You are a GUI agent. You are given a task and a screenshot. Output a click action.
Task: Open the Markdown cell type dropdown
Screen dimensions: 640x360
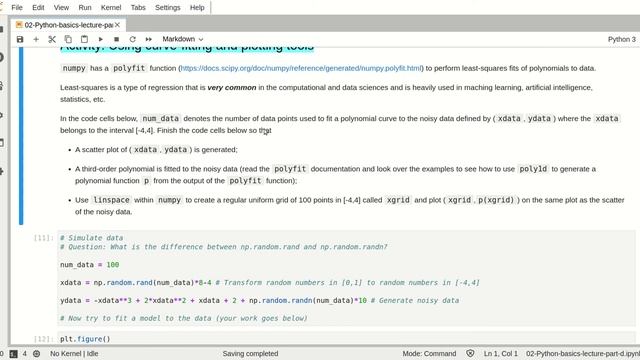(x=182, y=39)
